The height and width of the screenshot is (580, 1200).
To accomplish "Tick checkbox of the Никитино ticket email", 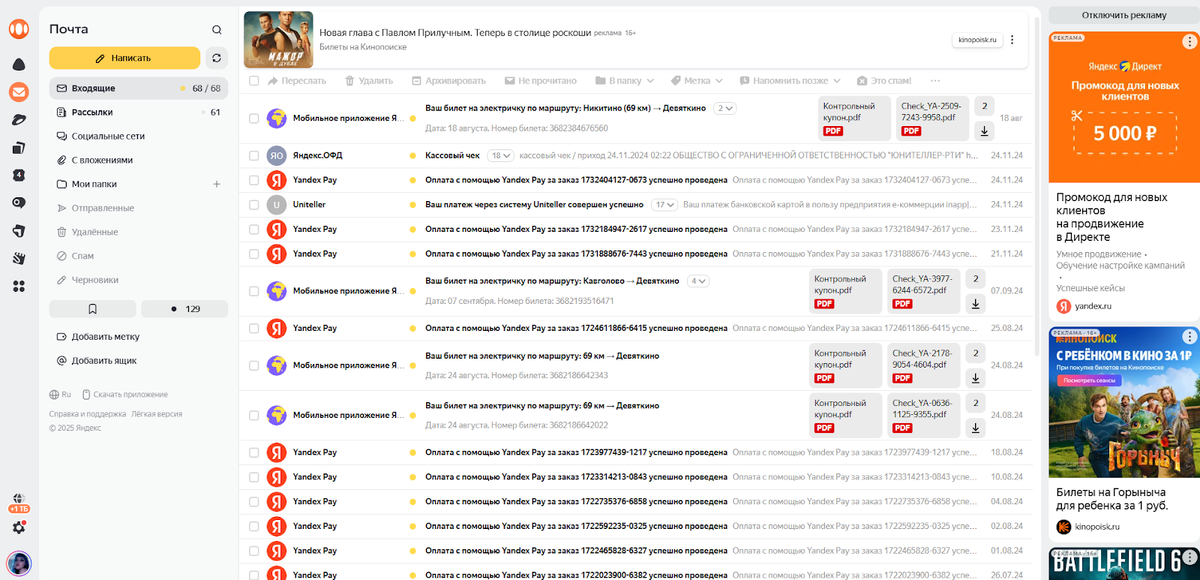I will [x=254, y=118].
